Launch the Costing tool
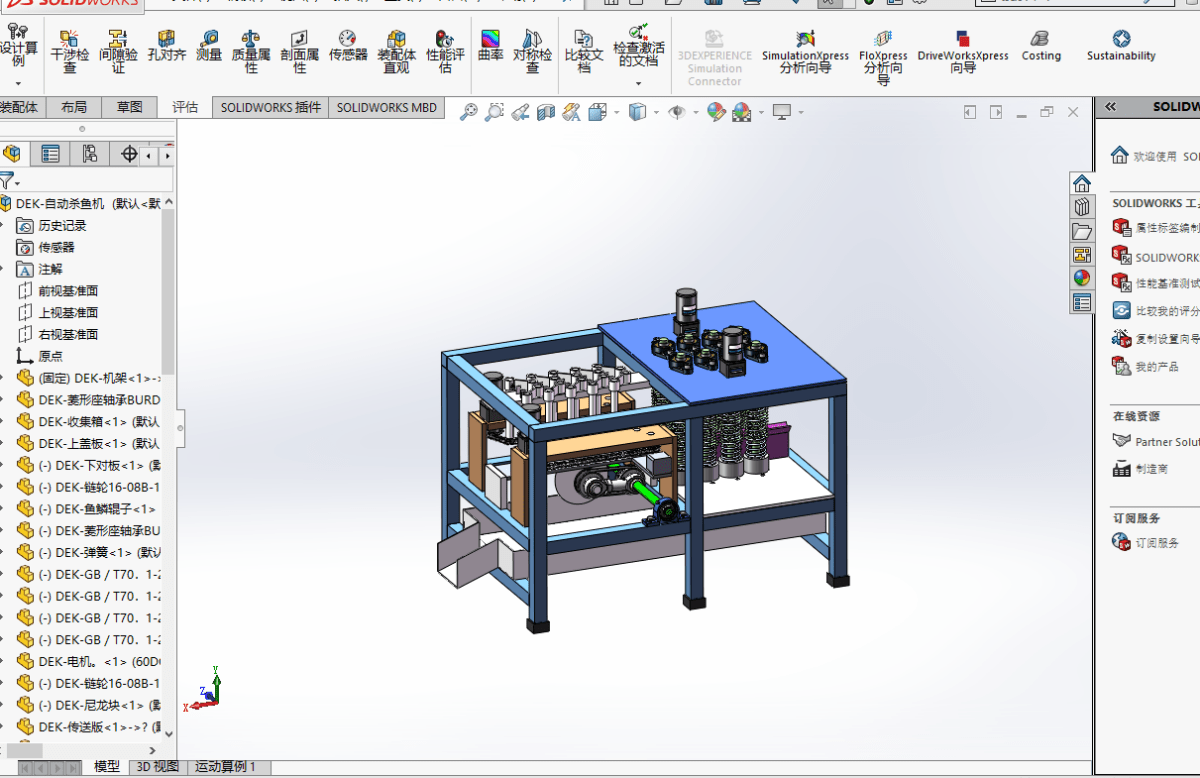Image resolution: width=1200 pixels, height=778 pixels. [x=1041, y=46]
